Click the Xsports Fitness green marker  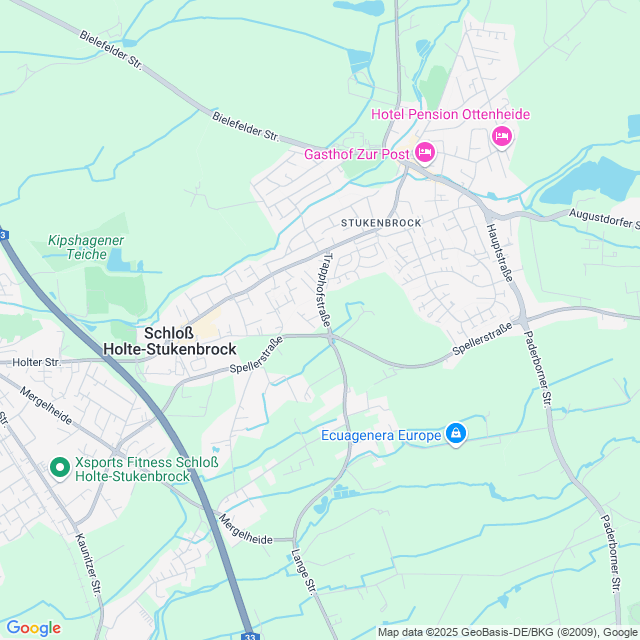tap(60, 468)
